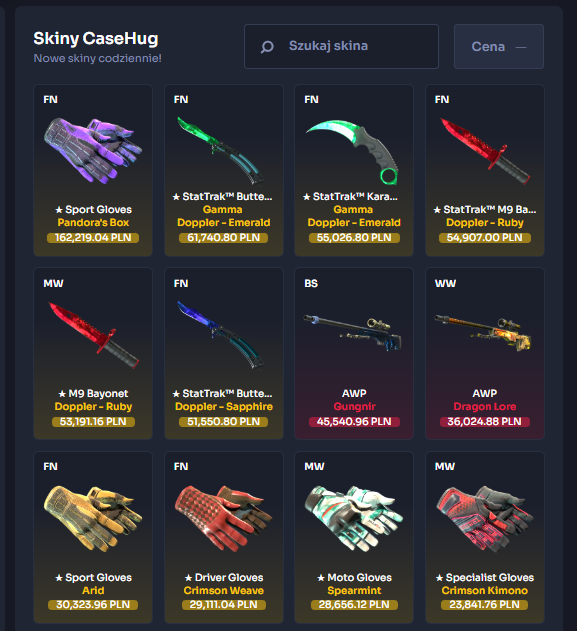Select the Specialist Gloves Crimson Kimono image
Viewport: 577px width, 631px height.
point(485,518)
